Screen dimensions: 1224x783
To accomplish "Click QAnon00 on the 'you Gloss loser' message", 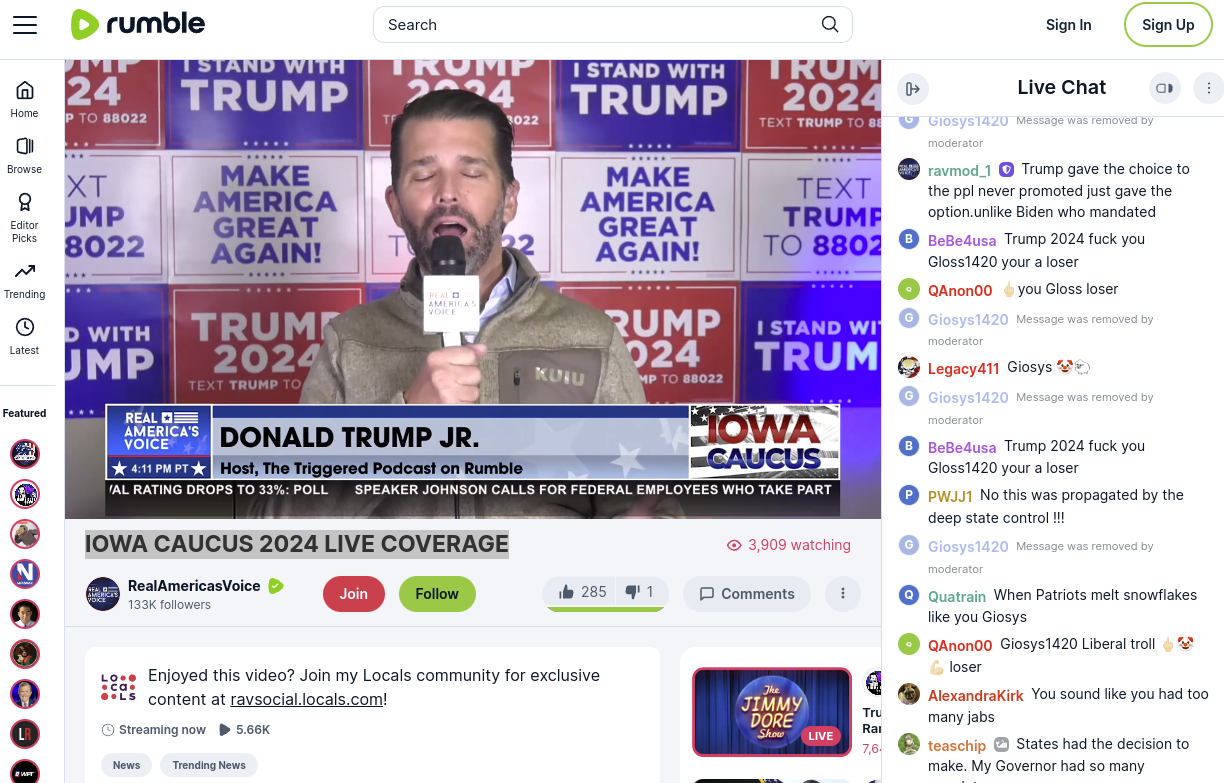I will [x=960, y=291].
